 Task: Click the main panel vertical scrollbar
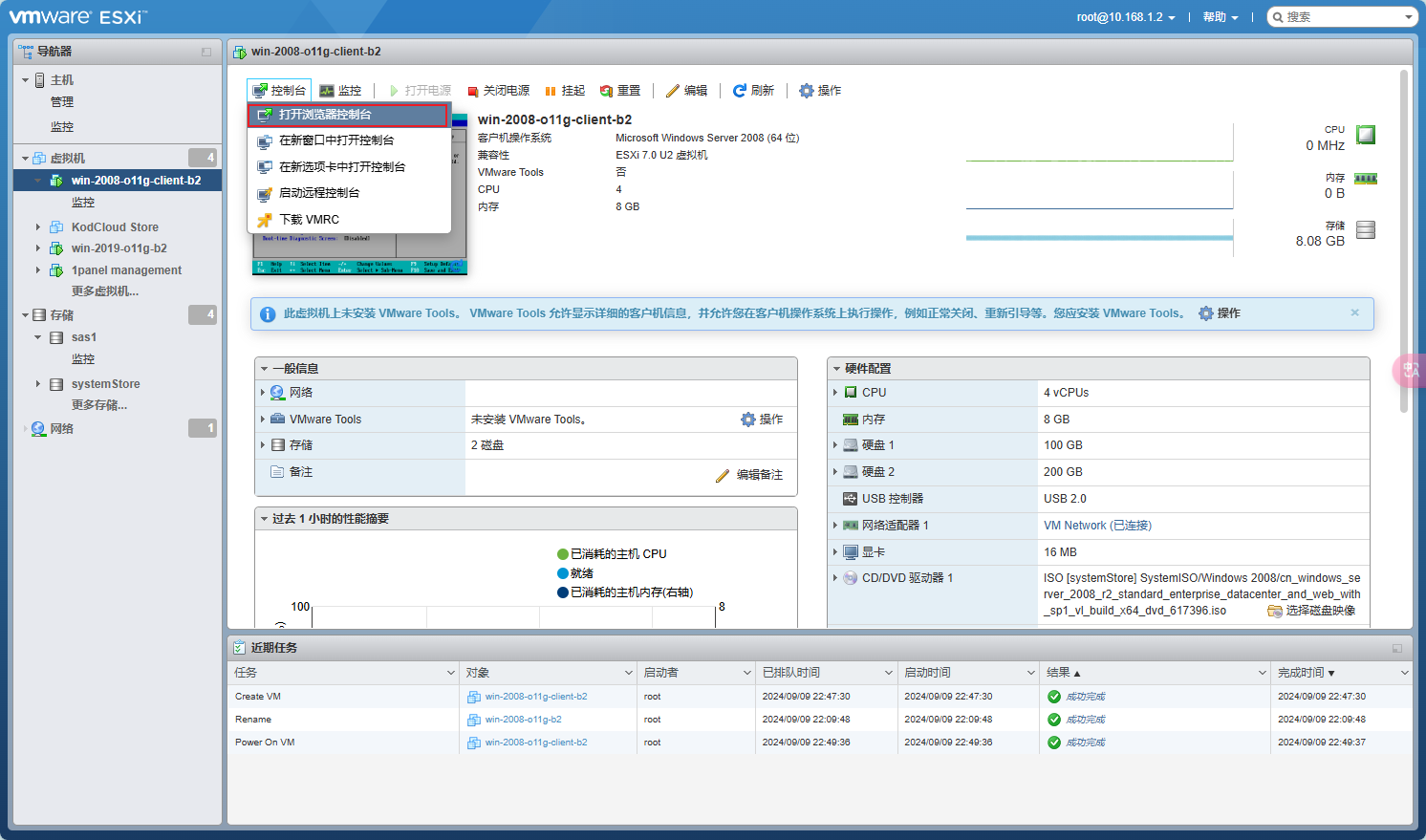(x=1404, y=241)
